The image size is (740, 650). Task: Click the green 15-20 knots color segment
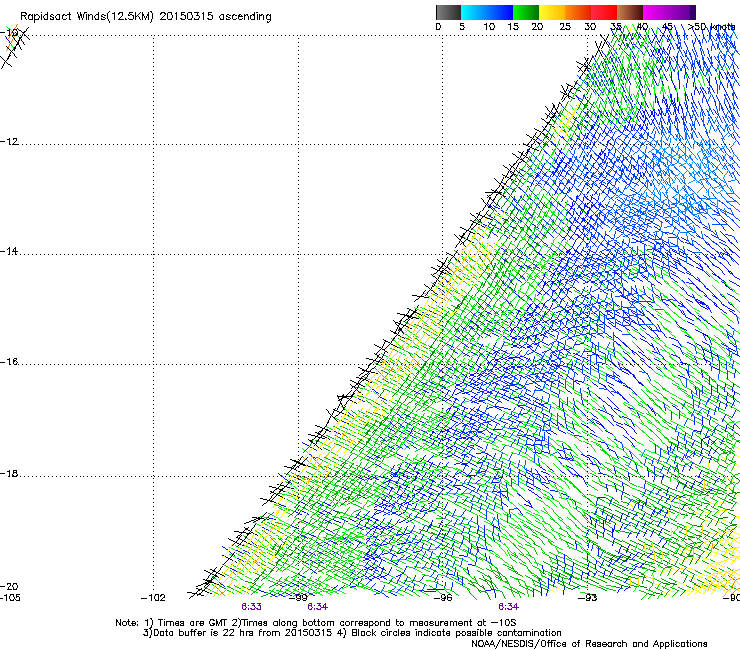(x=526, y=12)
